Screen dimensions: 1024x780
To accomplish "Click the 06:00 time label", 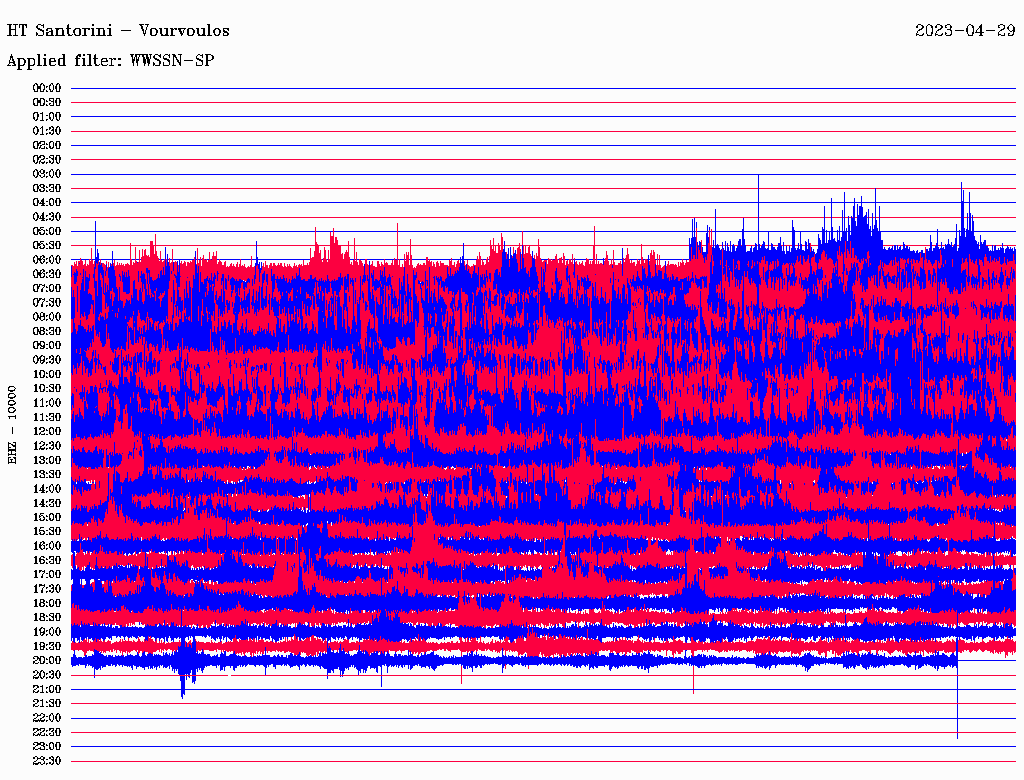I will 47,260.
